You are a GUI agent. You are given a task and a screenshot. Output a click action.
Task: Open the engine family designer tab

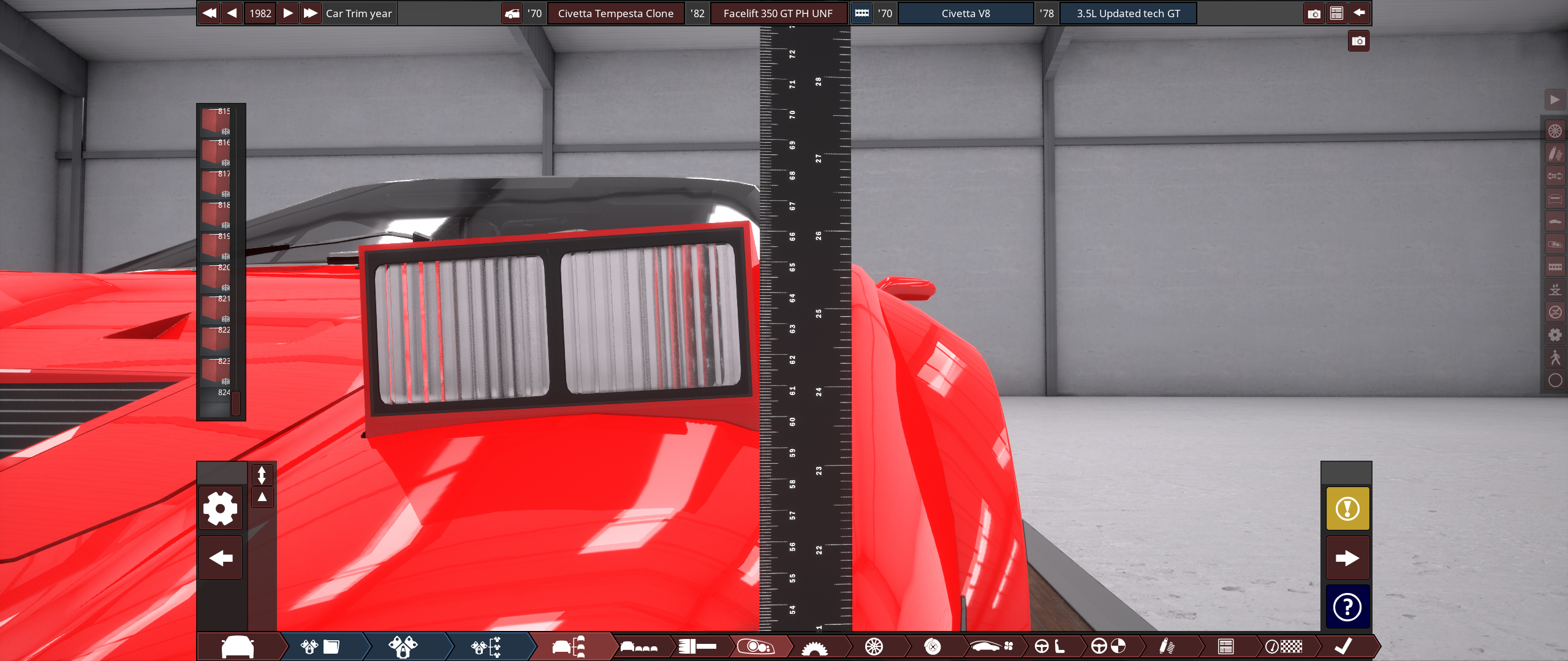(320, 646)
